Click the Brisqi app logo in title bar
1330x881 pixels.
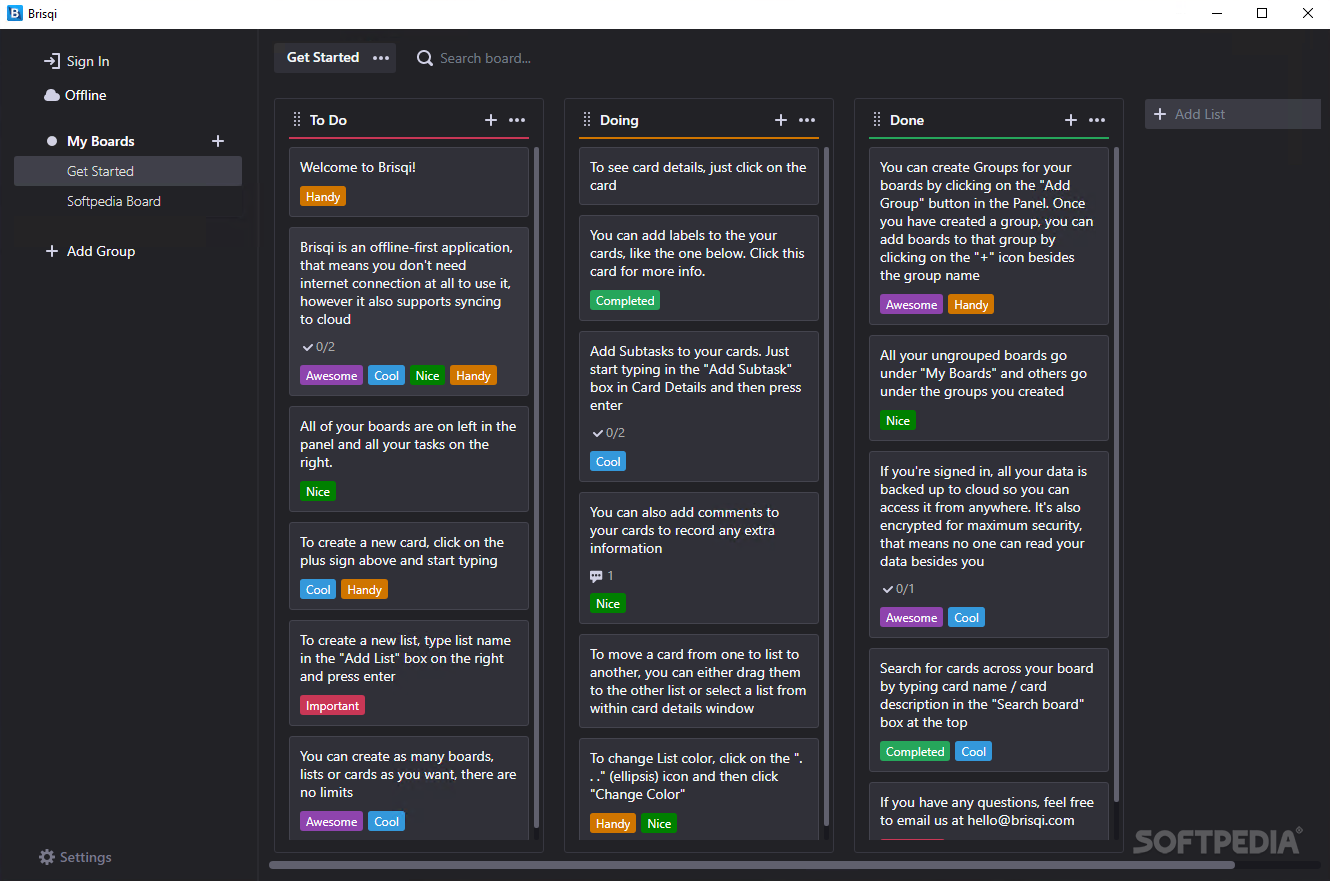point(14,14)
